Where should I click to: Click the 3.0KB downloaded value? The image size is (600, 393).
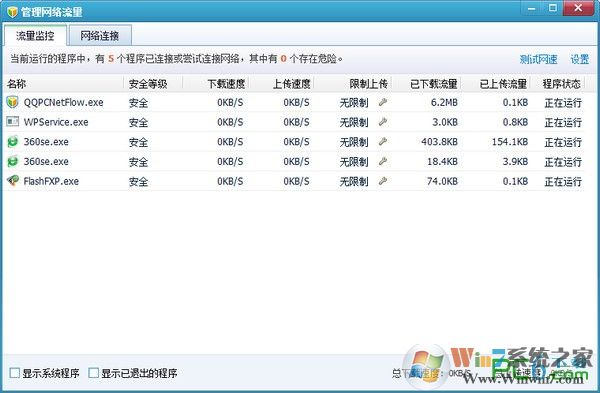click(445, 122)
